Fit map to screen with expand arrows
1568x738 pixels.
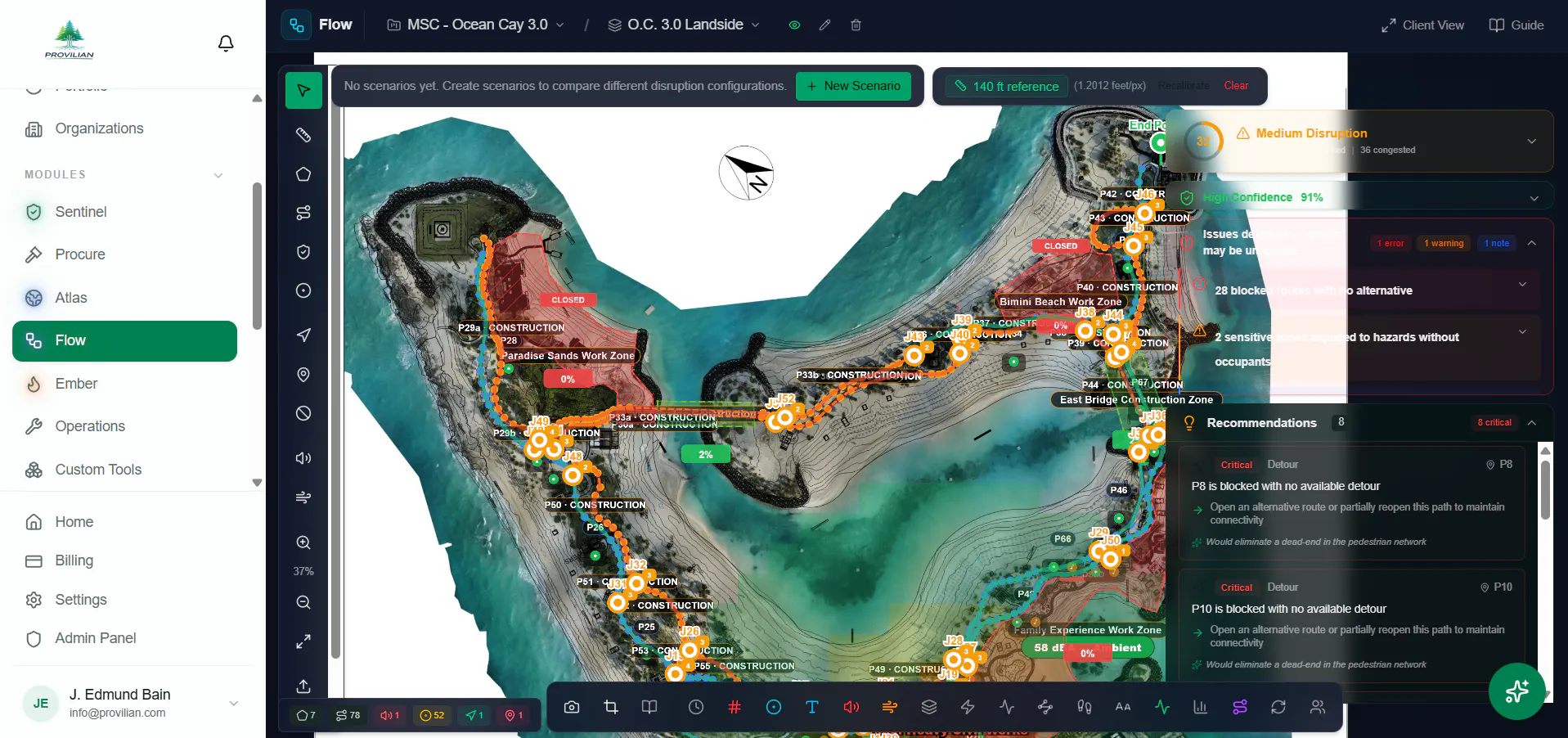303,641
